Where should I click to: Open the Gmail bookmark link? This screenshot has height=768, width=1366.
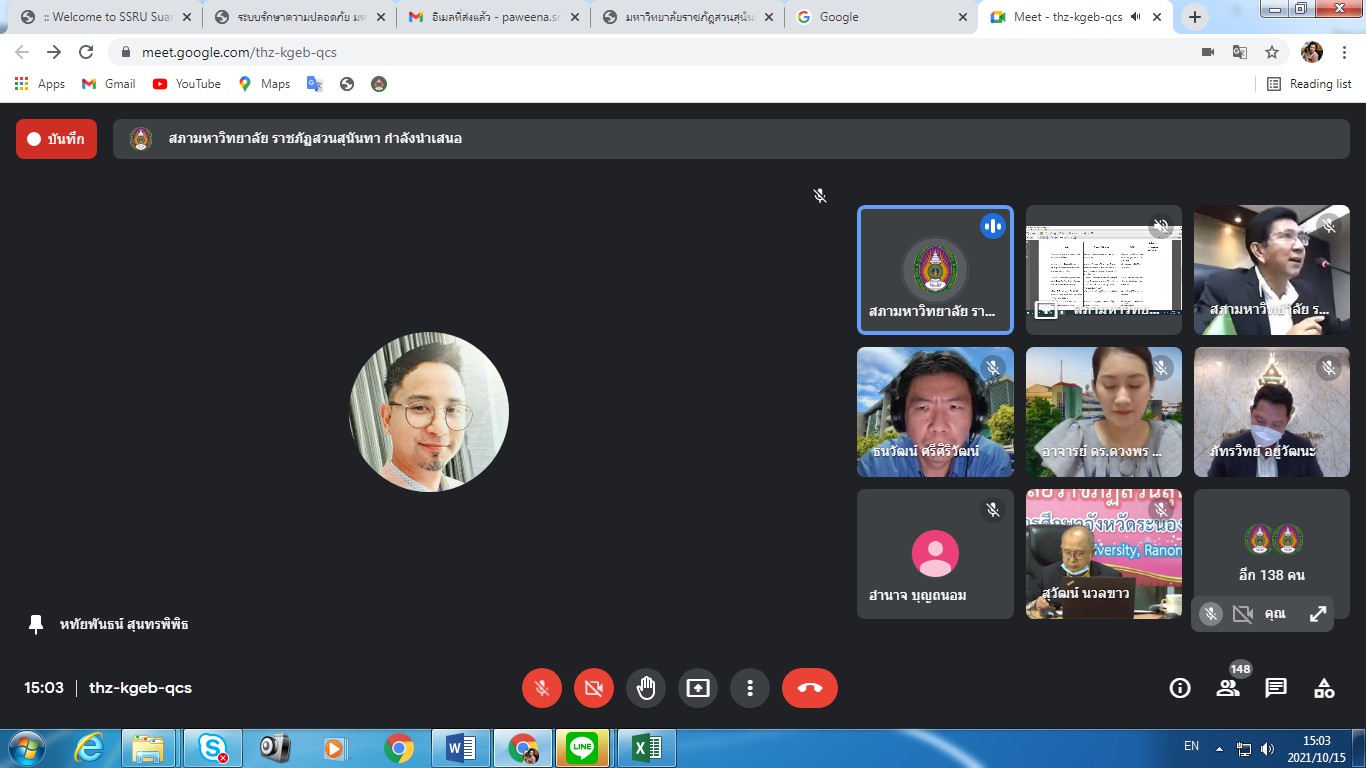(109, 84)
